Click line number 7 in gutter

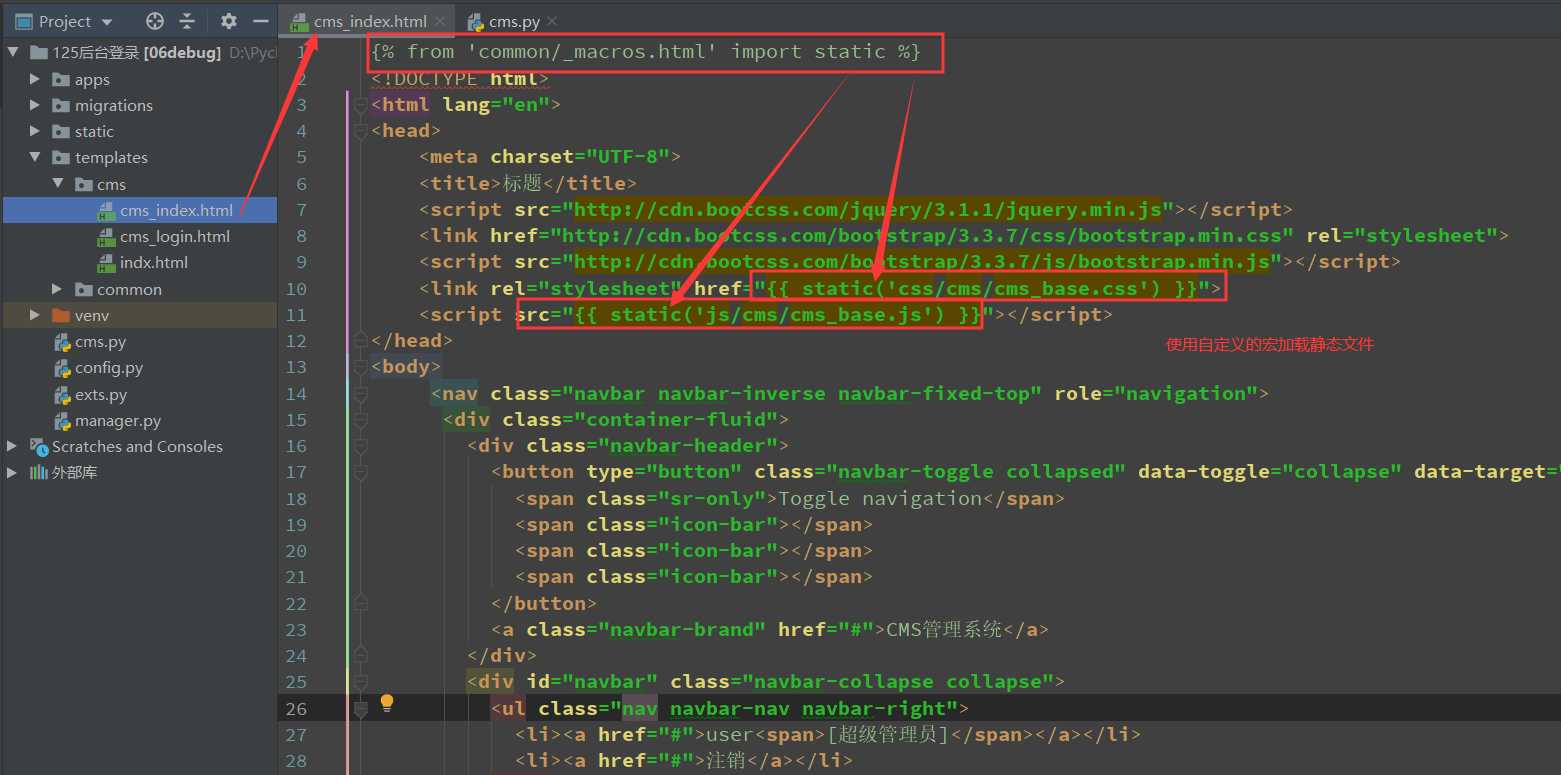pos(302,209)
